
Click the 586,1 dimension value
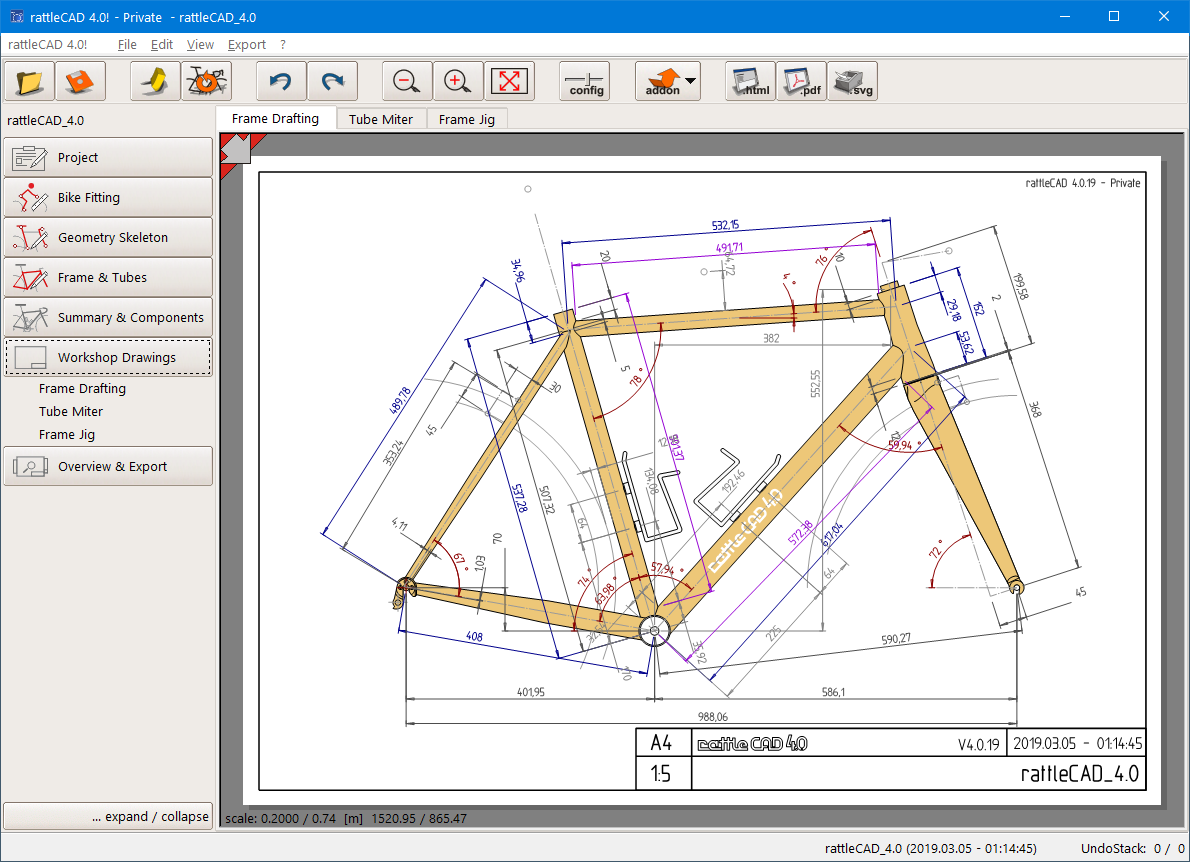(x=833, y=692)
